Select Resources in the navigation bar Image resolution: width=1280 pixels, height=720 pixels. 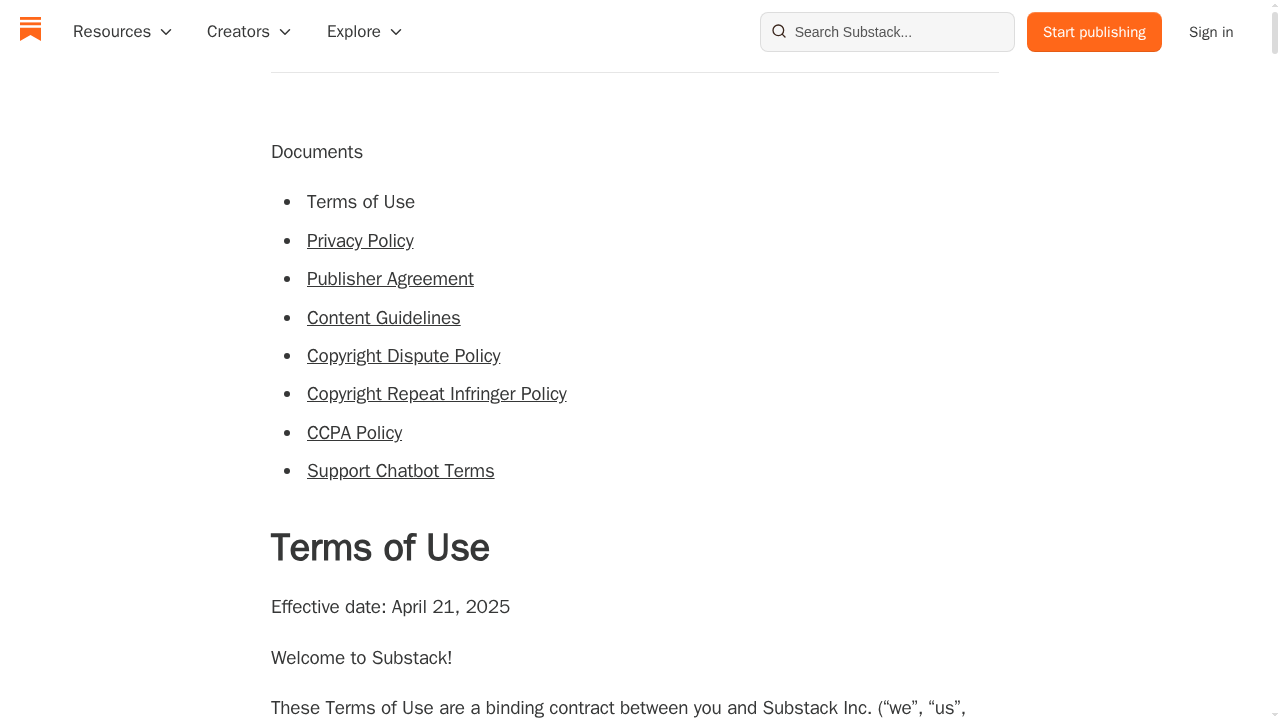(x=111, y=31)
